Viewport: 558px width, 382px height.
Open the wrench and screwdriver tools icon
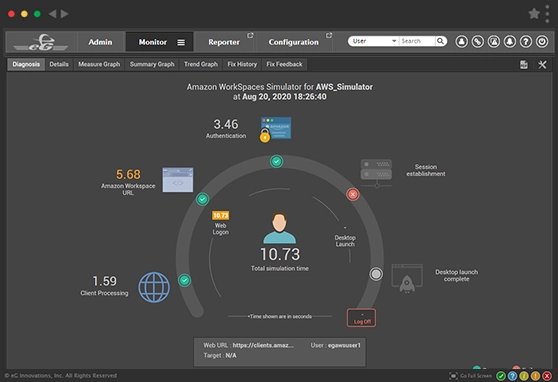[x=542, y=64]
